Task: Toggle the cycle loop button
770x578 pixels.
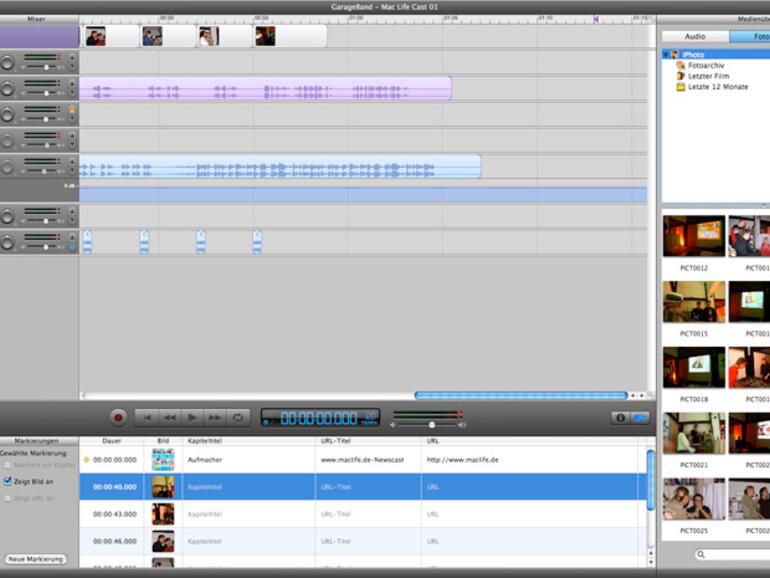Action: click(238, 417)
